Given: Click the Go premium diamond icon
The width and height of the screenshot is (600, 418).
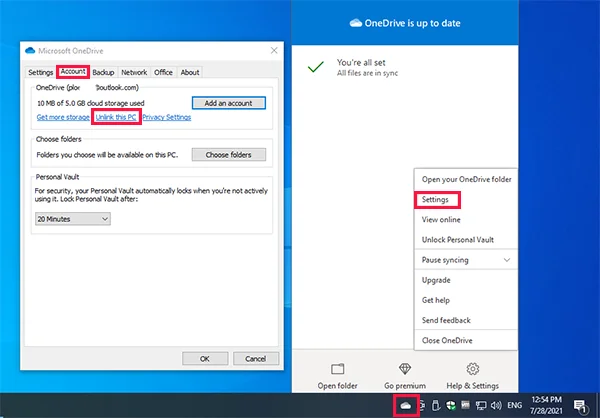Looking at the screenshot, I should coord(405,369).
